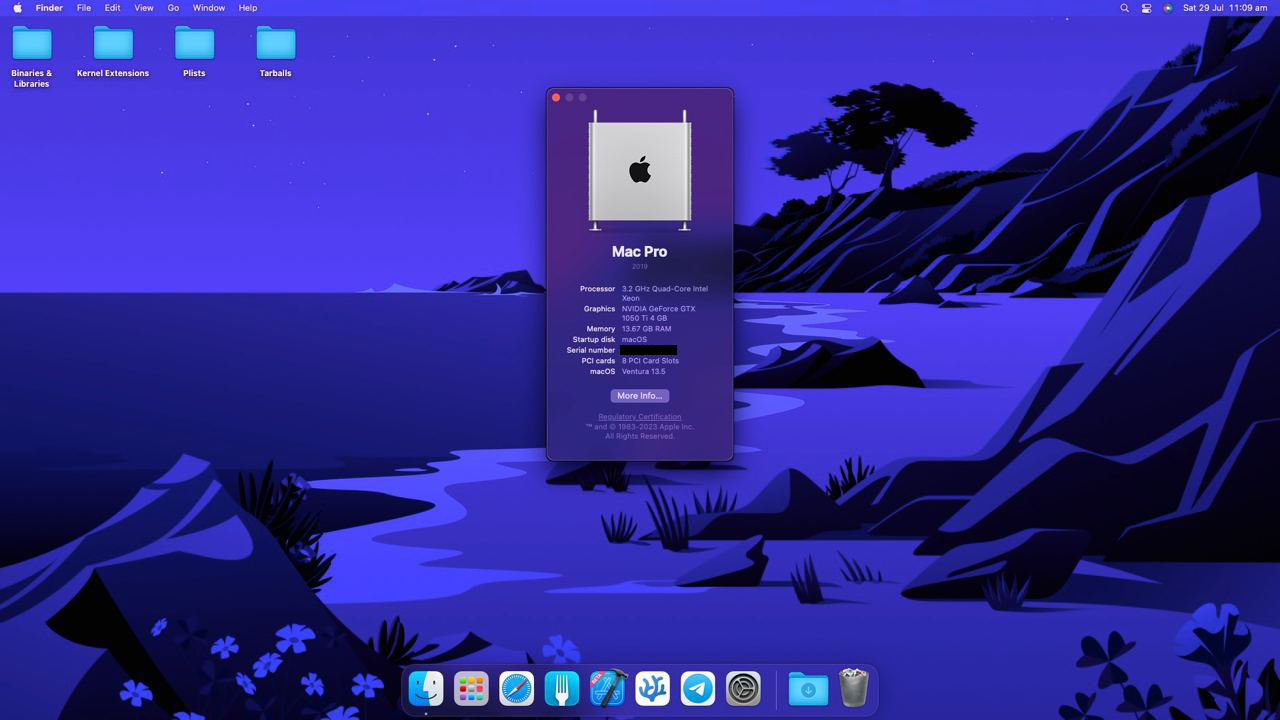Screen dimensions: 1280x720
Task: Open the View menu
Action: pyautogui.click(x=144, y=8)
